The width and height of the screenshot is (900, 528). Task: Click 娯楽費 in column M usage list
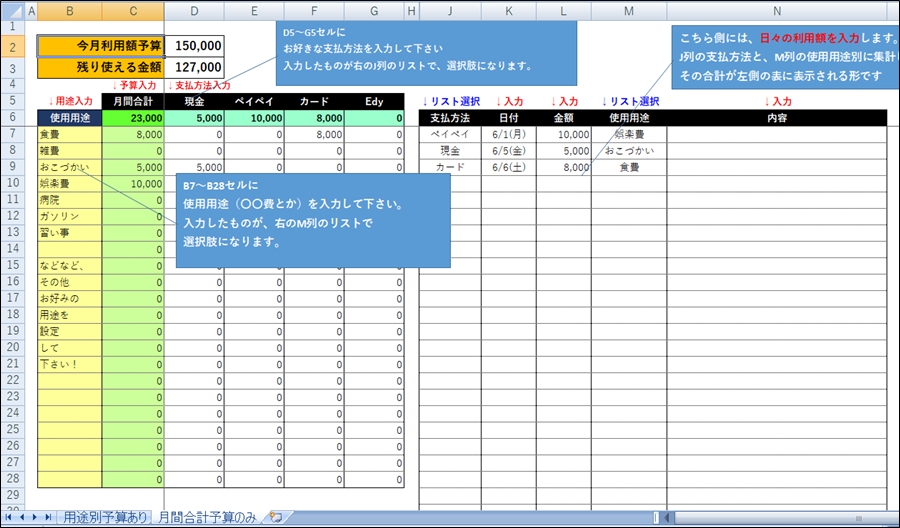[629, 134]
